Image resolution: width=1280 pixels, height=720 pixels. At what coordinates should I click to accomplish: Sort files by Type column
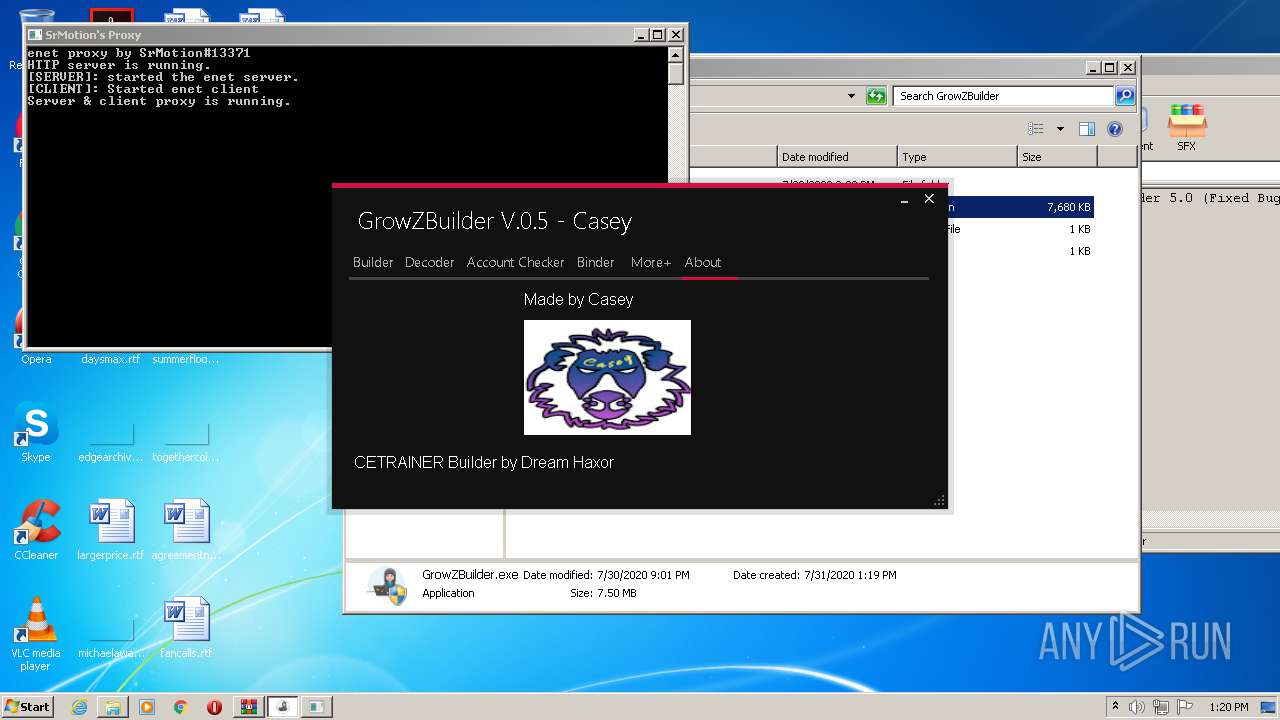pos(957,157)
